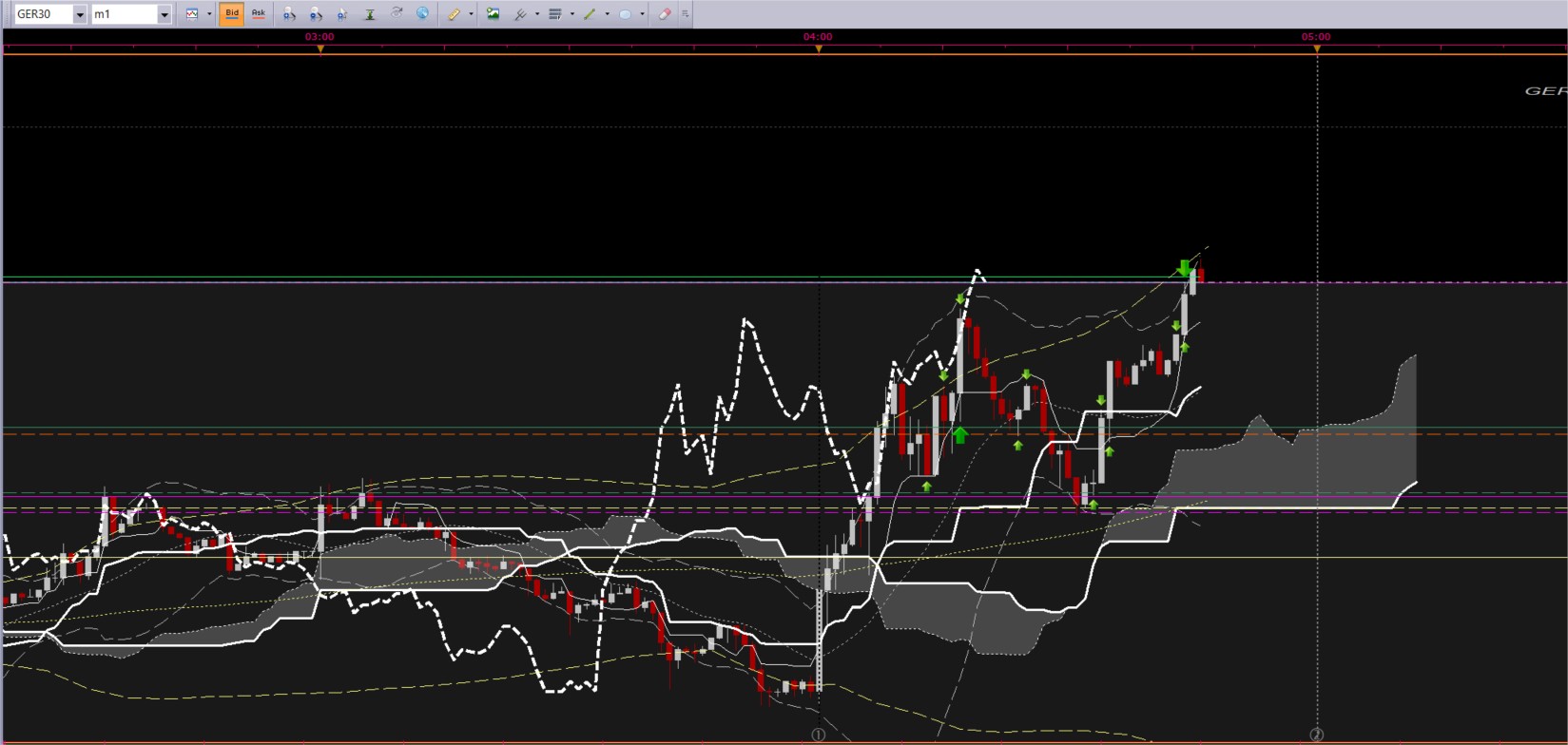Click the first person-arrow trading icon

(x=289, y=14)
